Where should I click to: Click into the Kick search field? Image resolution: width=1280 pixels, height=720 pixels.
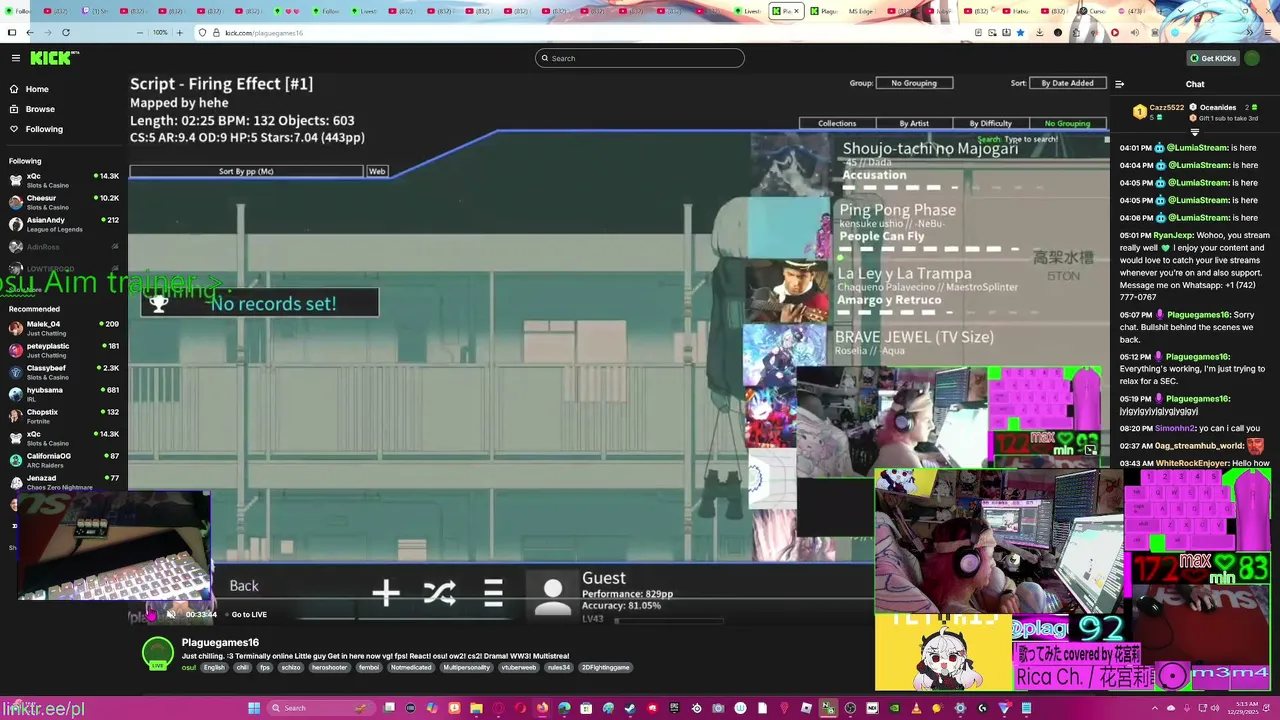[x=640, y=58]
